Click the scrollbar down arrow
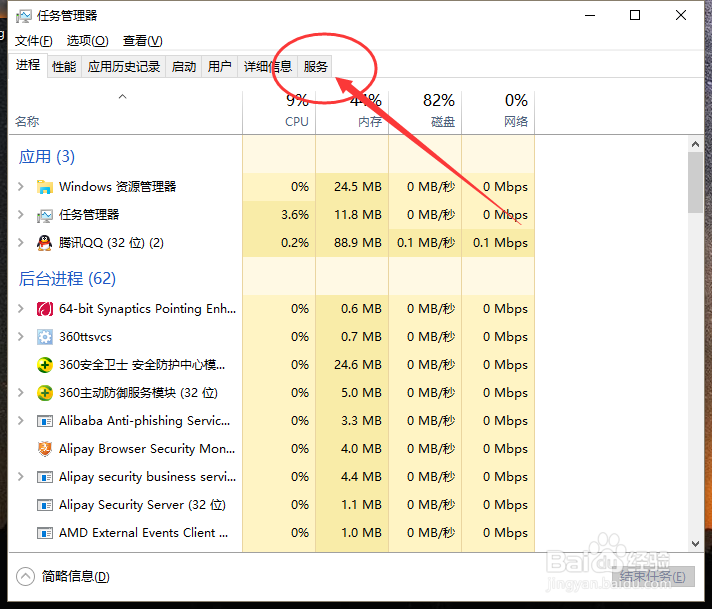The width and height of the screenshot is (712, 609). click(695, 544)
